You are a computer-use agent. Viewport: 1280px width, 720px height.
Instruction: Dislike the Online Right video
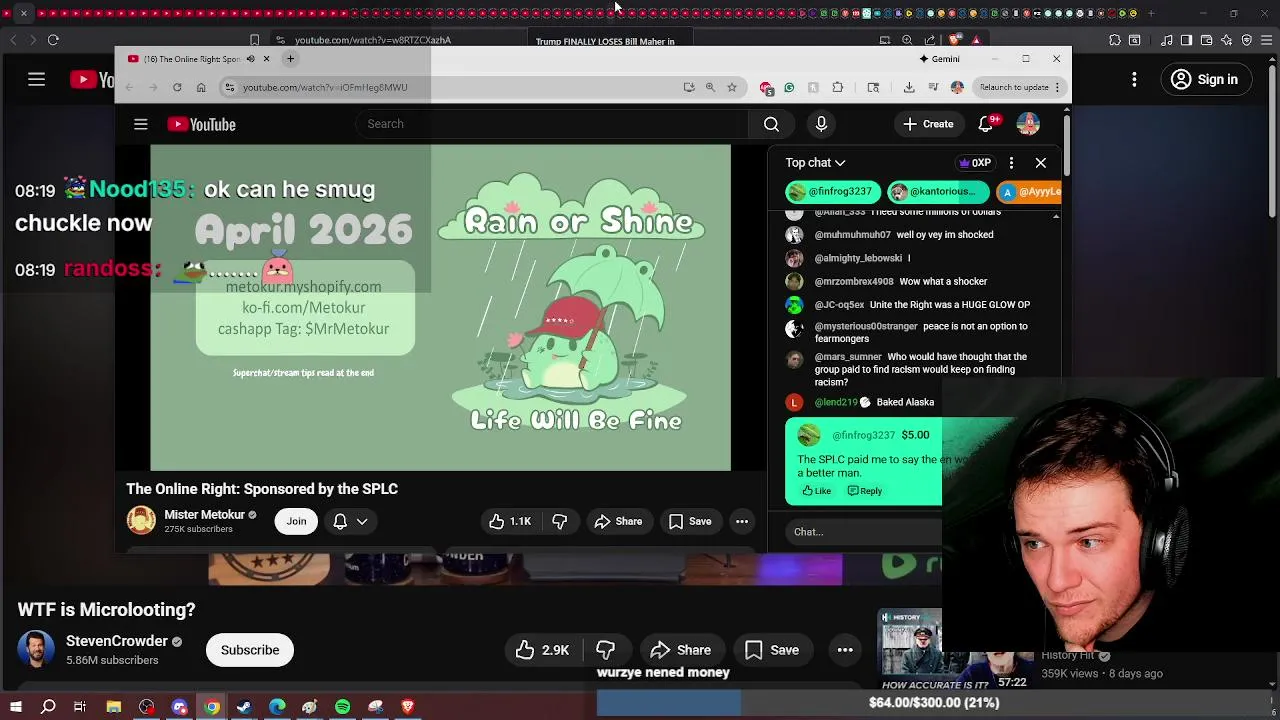[560, 521]
